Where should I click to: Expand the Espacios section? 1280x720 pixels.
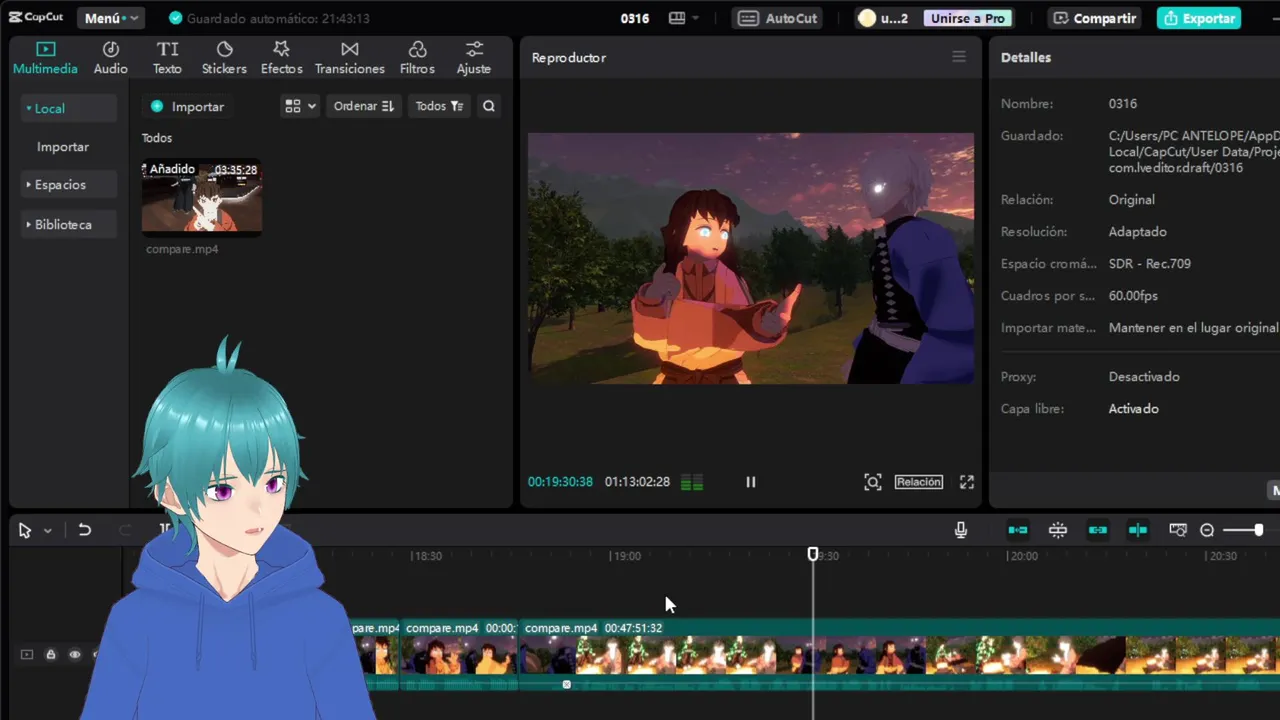68,184
